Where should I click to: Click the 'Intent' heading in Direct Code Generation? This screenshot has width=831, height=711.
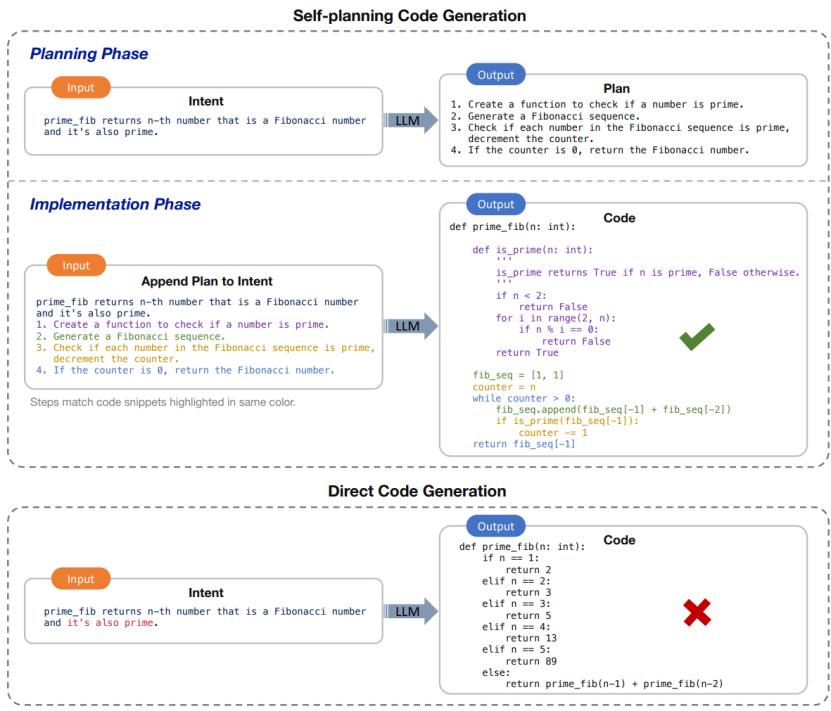[206, 593]
